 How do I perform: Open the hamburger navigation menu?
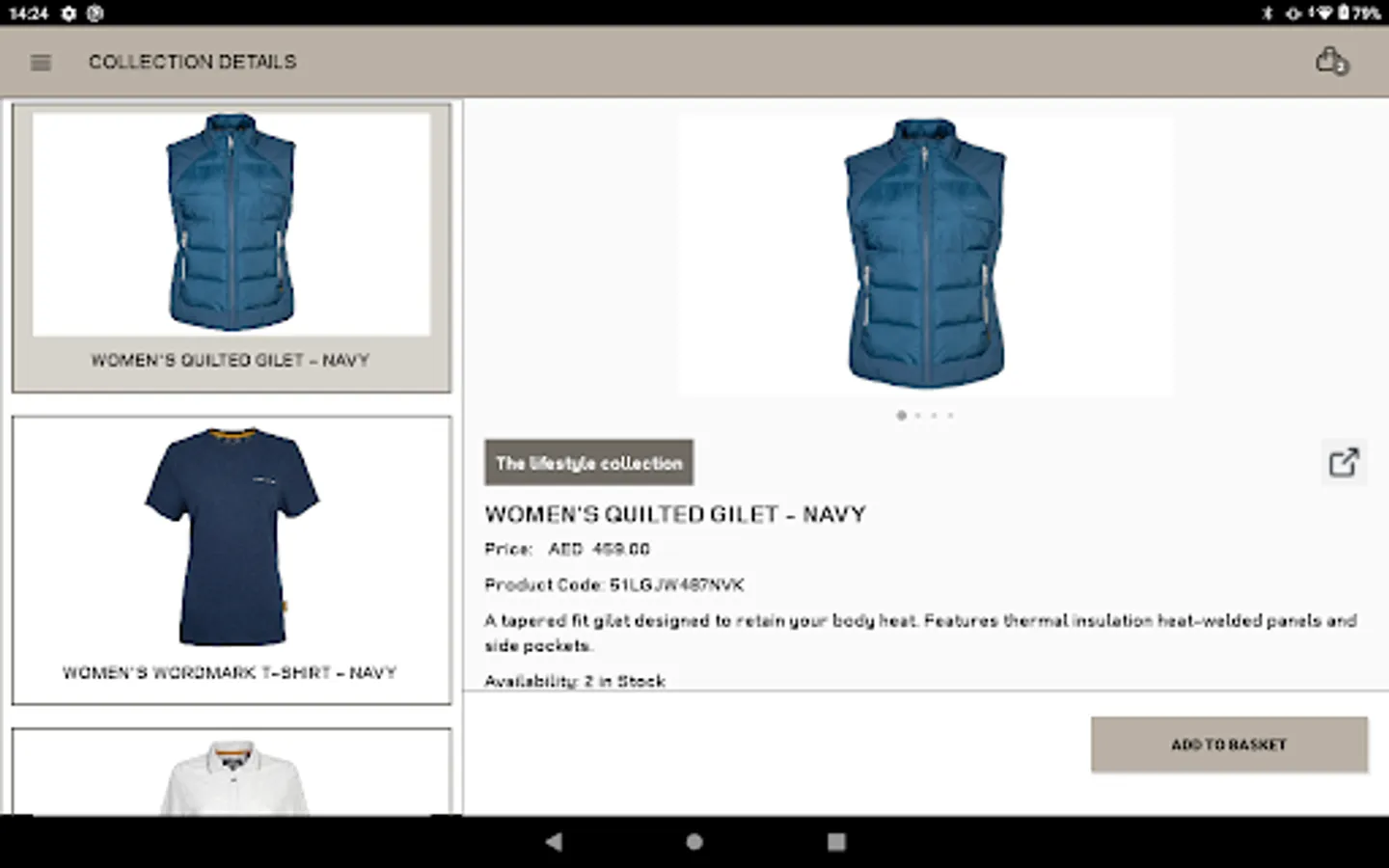click(41, 63)
